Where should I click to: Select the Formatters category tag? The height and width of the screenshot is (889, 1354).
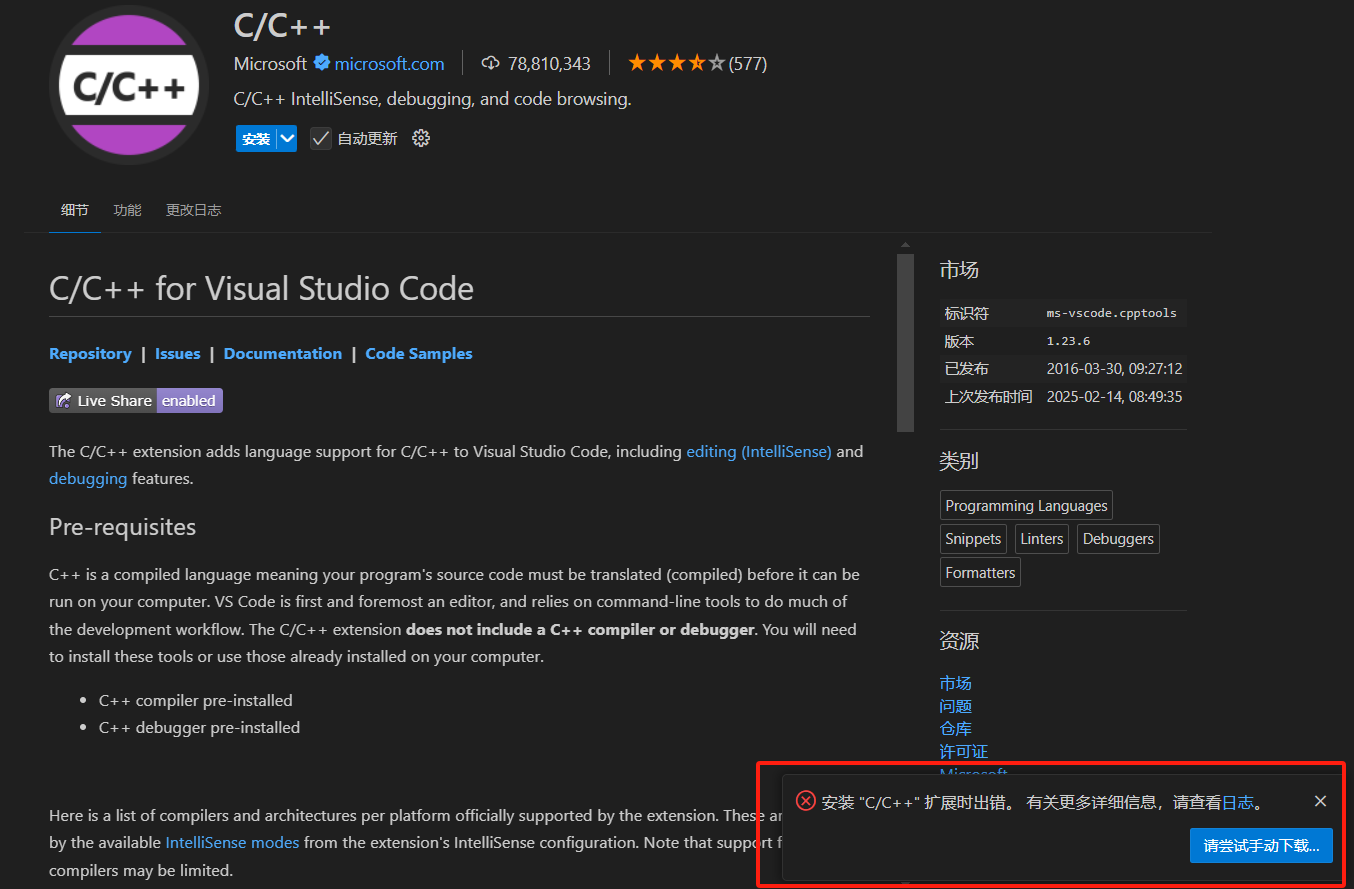click(x=980, y=573)
